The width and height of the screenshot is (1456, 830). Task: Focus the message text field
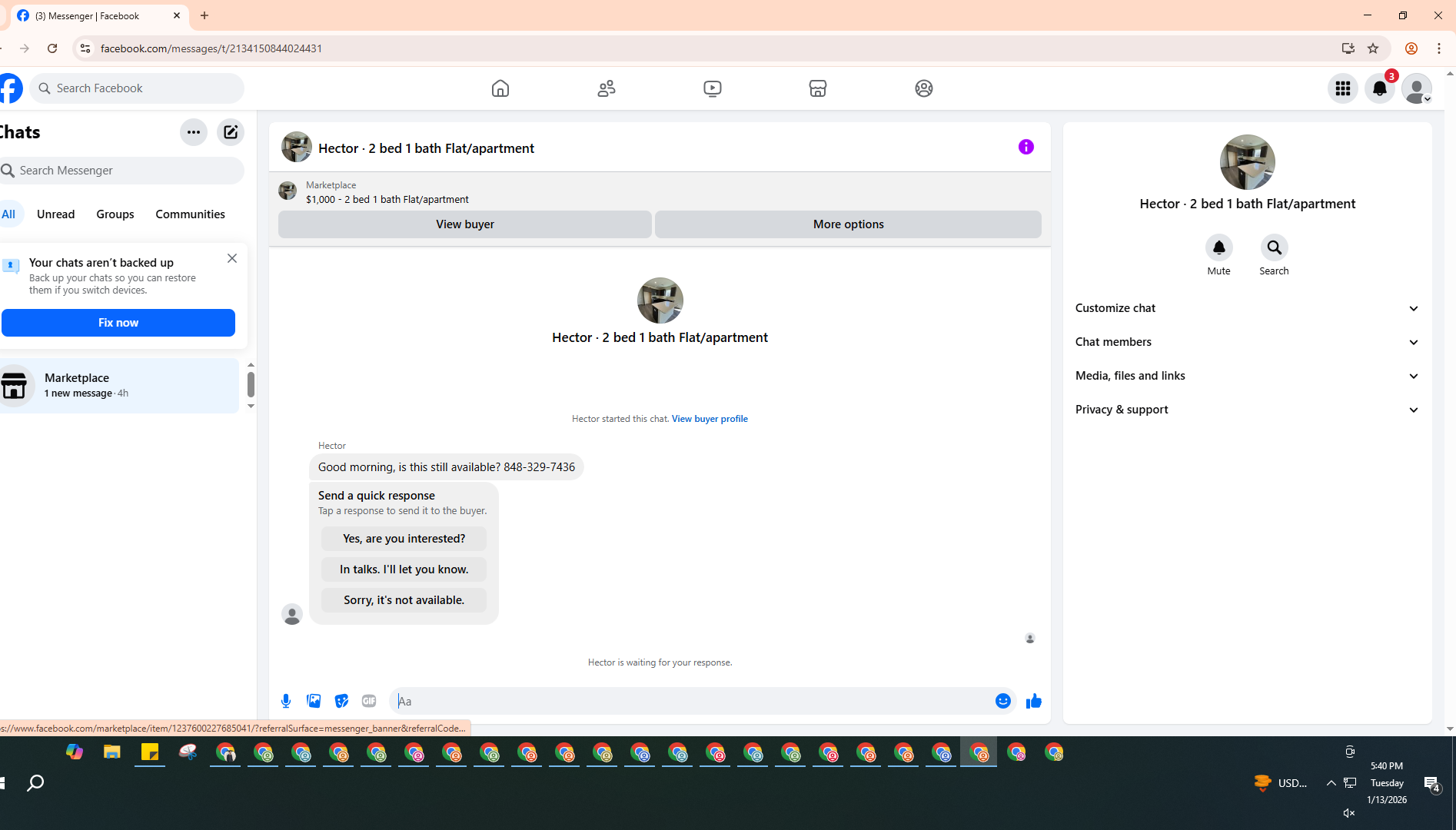(x=691, y=701)
